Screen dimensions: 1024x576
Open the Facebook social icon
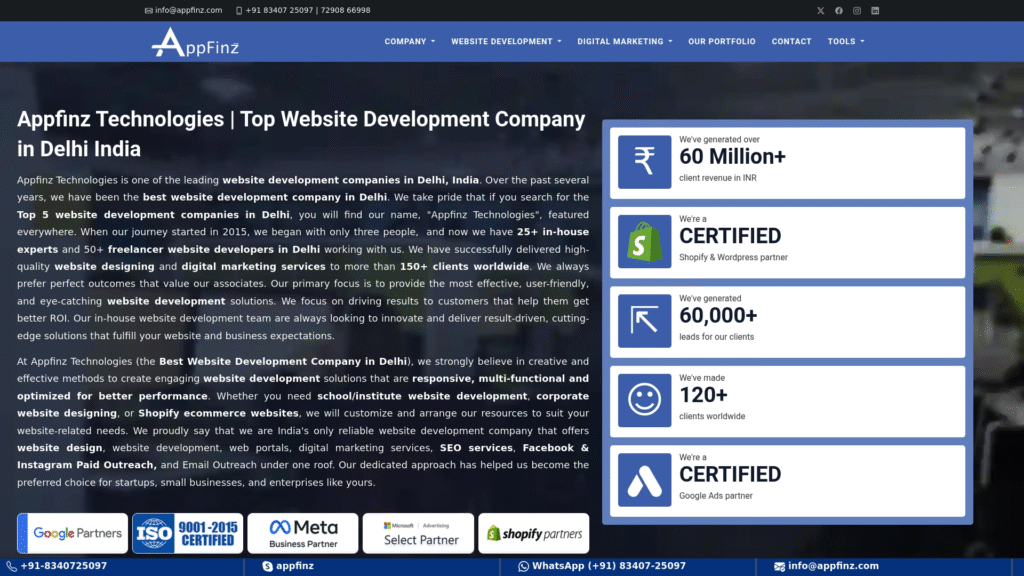point(839,10)
